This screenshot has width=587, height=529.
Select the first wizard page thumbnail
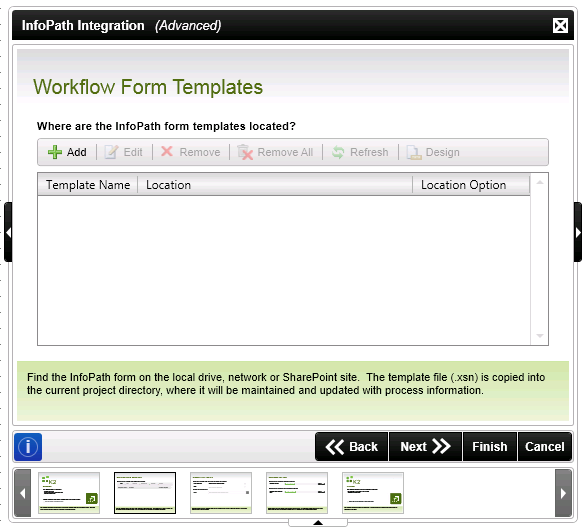(x=69, y=493)
